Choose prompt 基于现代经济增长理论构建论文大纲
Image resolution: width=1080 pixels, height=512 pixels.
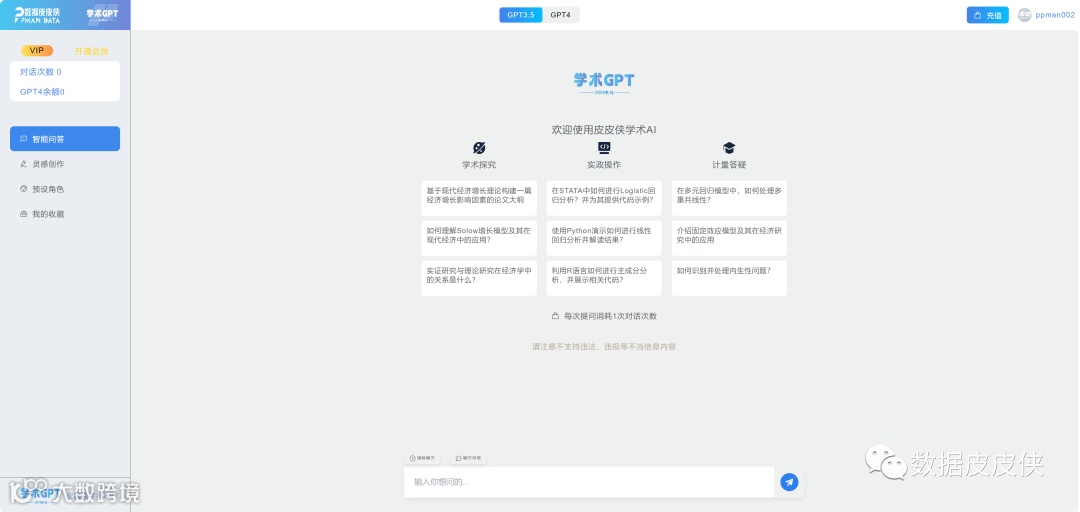(x=479, y=198)
